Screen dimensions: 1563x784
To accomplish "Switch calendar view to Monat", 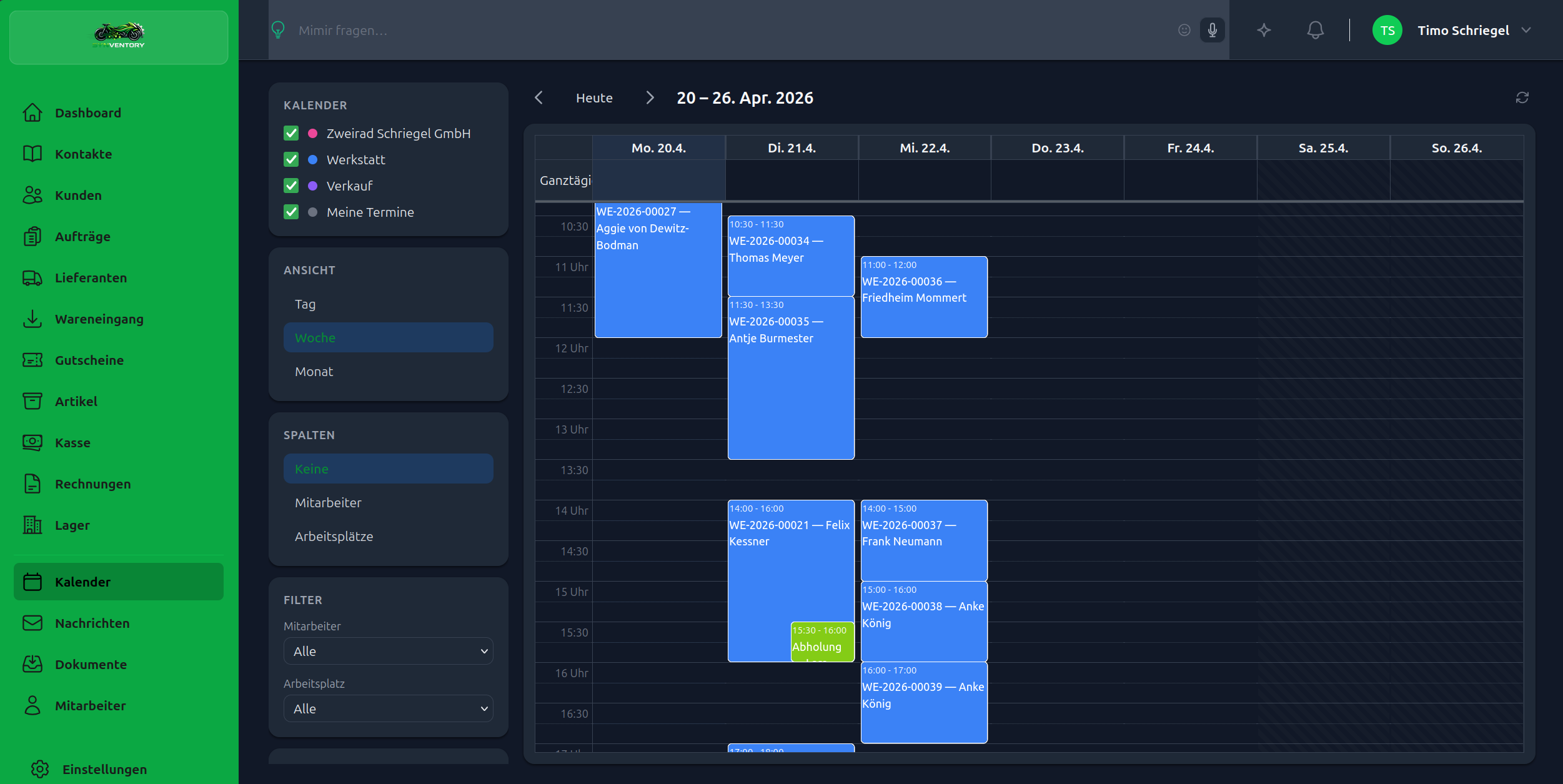I will pyautogui.click(x=314, y=372).
